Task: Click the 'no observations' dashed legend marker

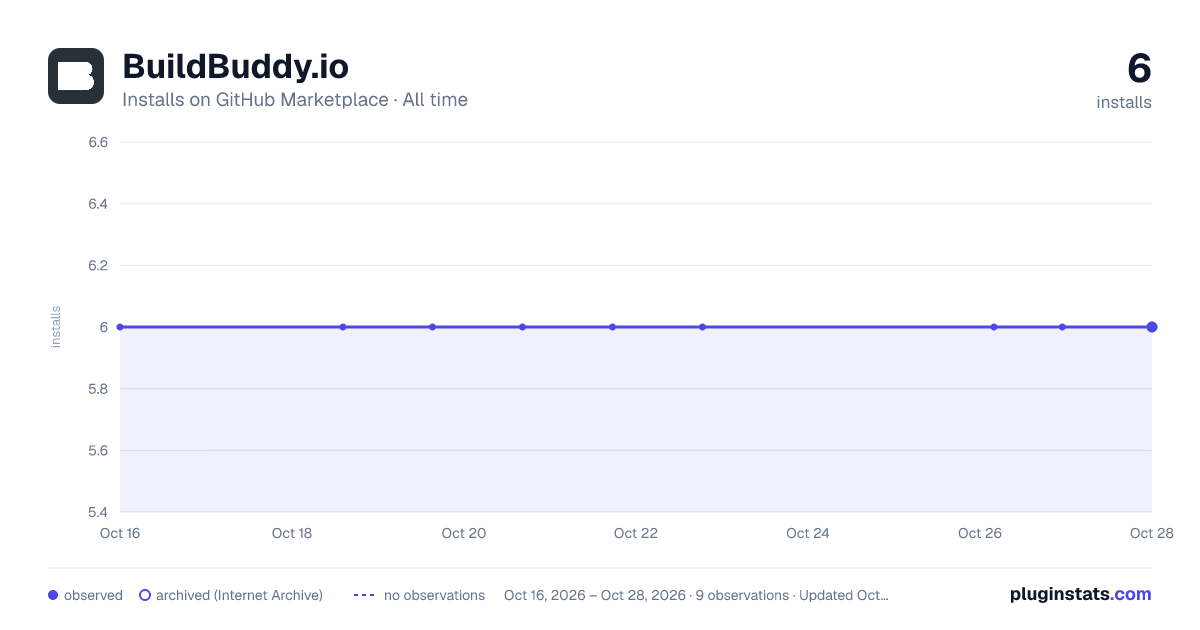Action: (364, 595)
